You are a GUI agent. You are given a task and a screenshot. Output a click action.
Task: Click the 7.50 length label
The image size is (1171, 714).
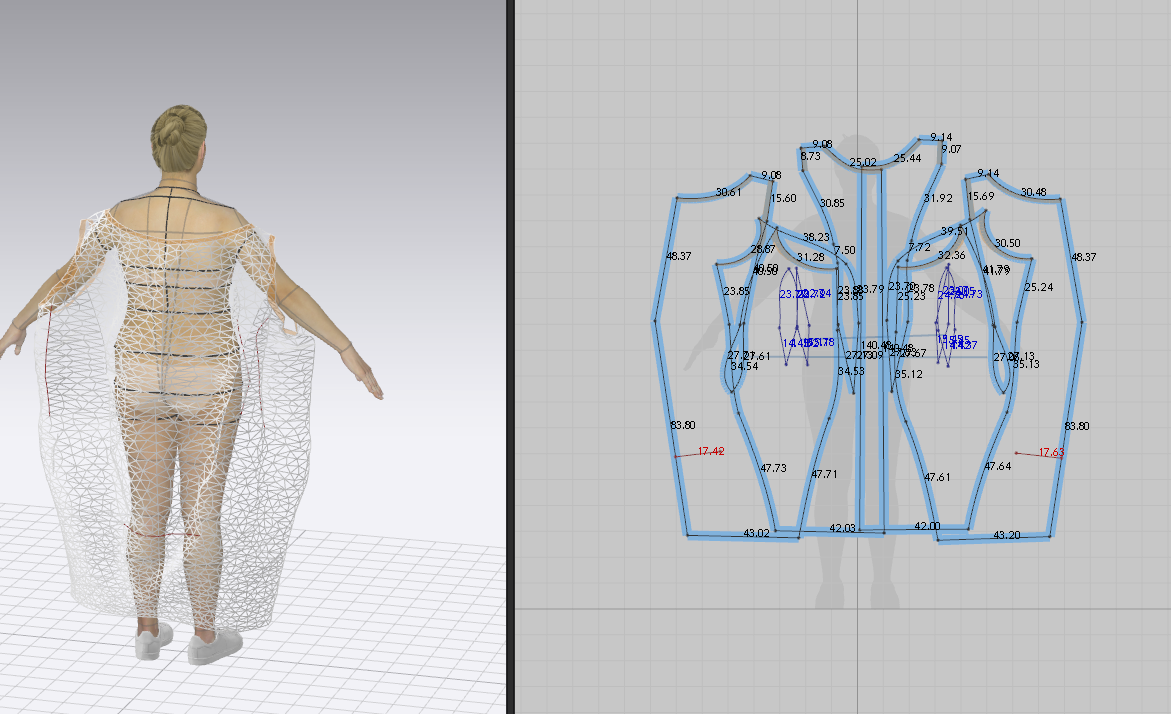coord(845,249)
